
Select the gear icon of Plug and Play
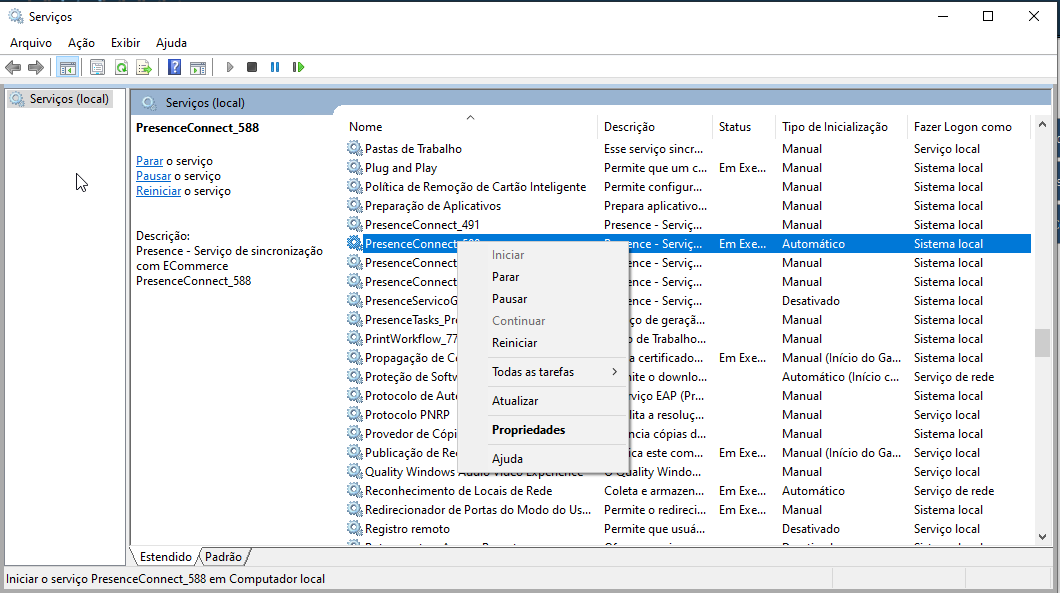tap(354, 167)
